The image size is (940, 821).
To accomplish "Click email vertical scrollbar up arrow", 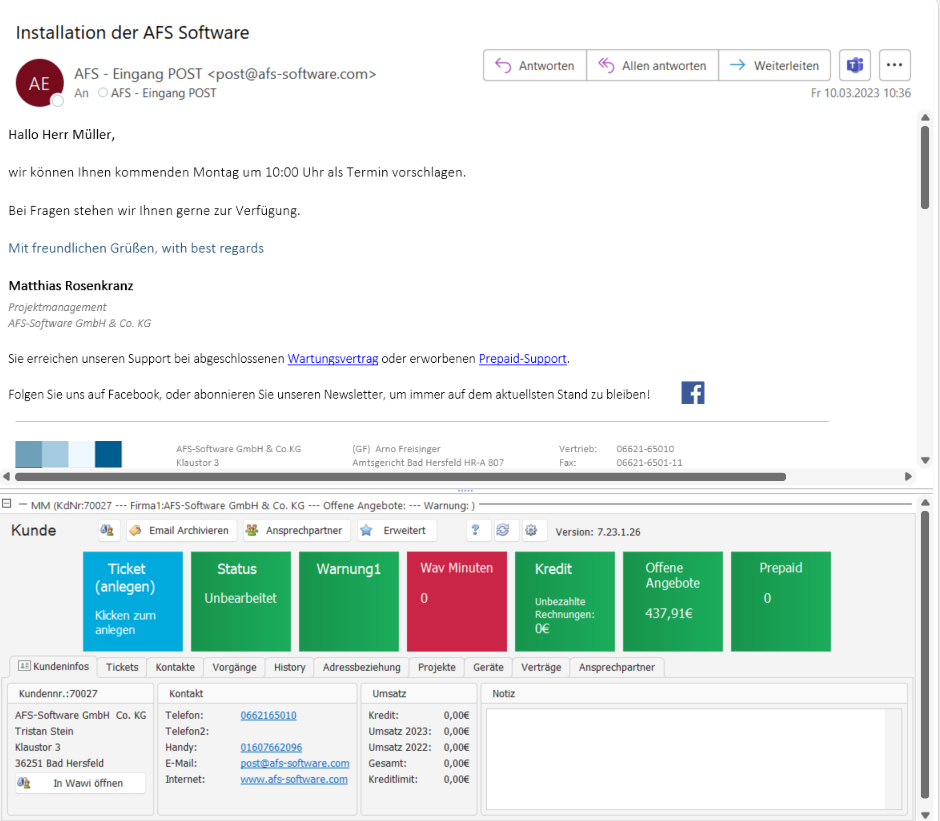I will pyautogui.click(x=925, y=118).
